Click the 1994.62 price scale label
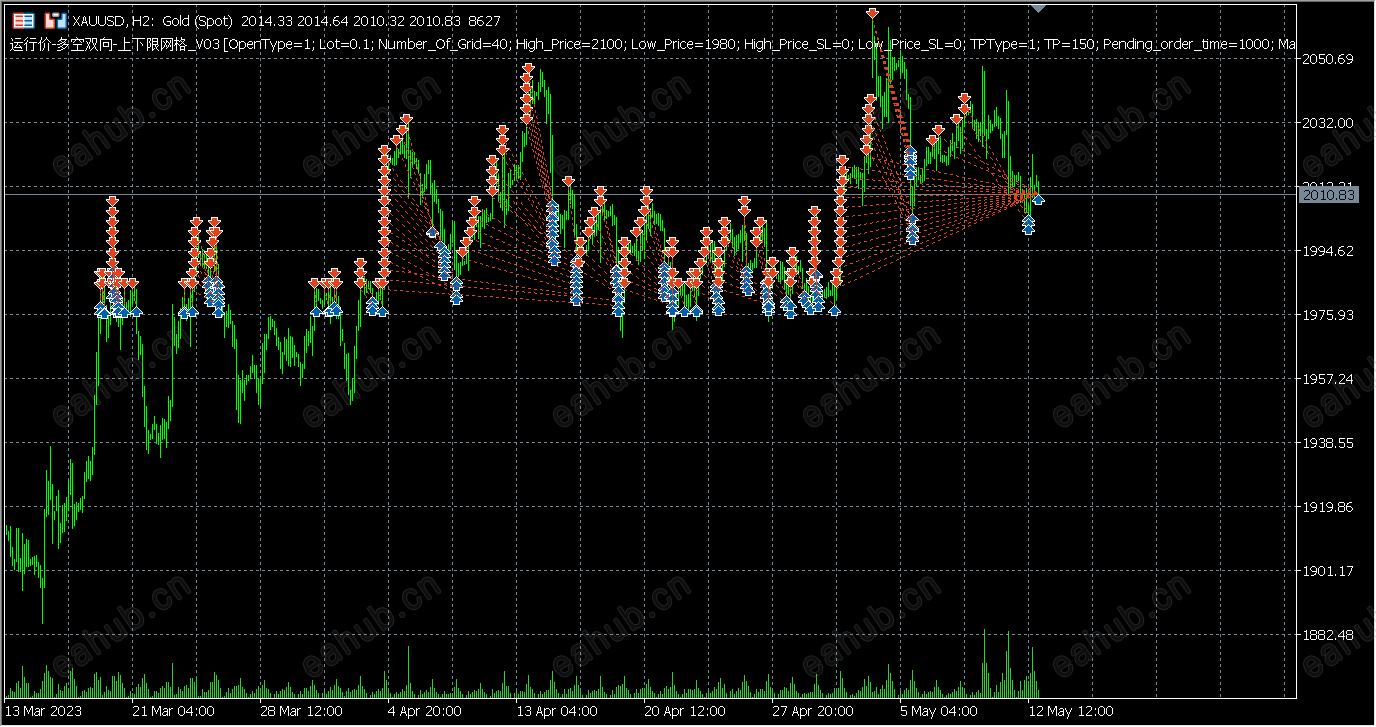Viewport: 1376px width, 727px height. [x=1327, y=251]
